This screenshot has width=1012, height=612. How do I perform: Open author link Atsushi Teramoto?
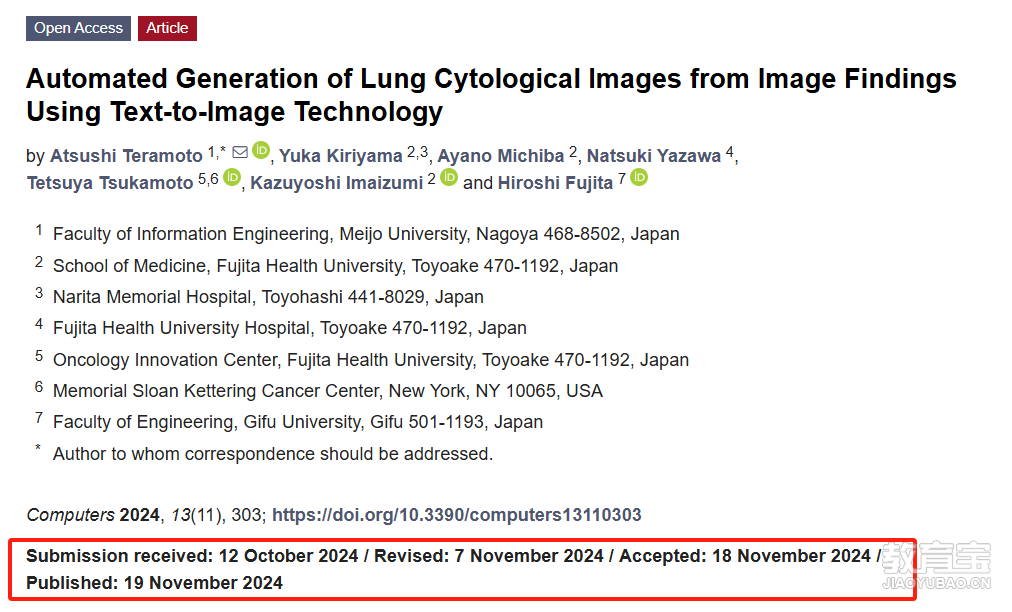click(x=126, y=156)
